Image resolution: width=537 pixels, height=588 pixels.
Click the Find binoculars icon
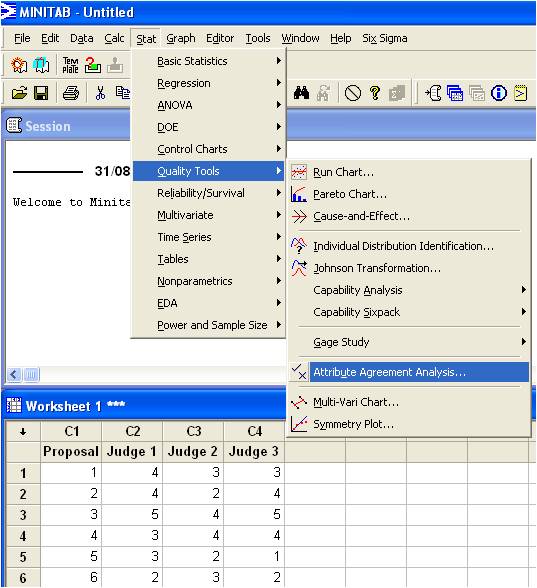(301, 93)
